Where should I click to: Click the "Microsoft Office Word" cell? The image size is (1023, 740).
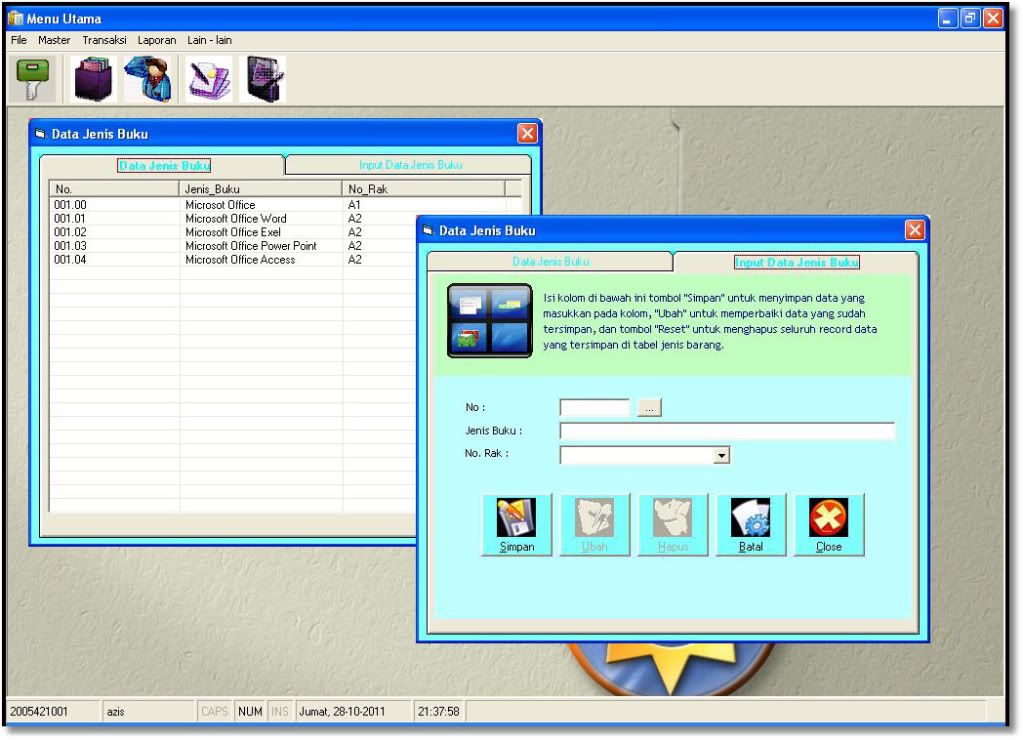point(236,219)
